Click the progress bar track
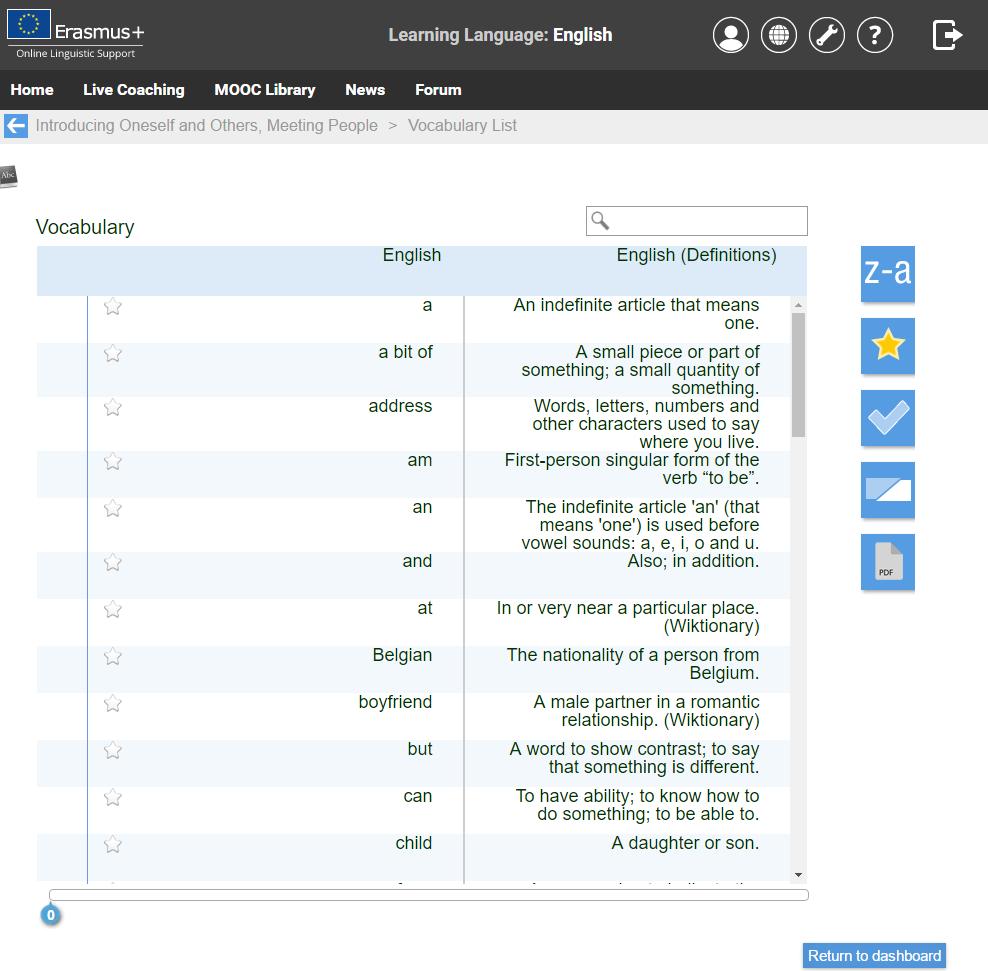Viewport: 988px width, 971px height. (x=428, y=895)
